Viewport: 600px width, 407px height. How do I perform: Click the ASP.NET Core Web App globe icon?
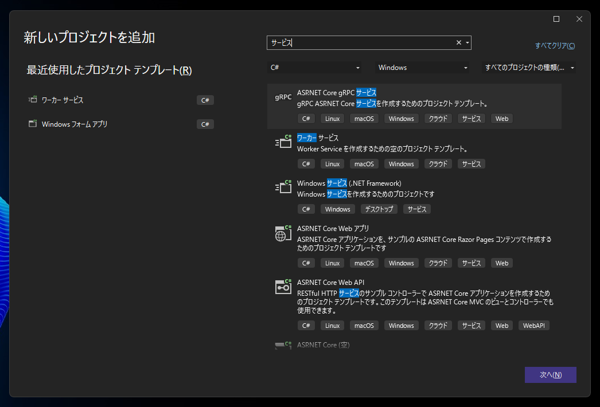[283, 233]
